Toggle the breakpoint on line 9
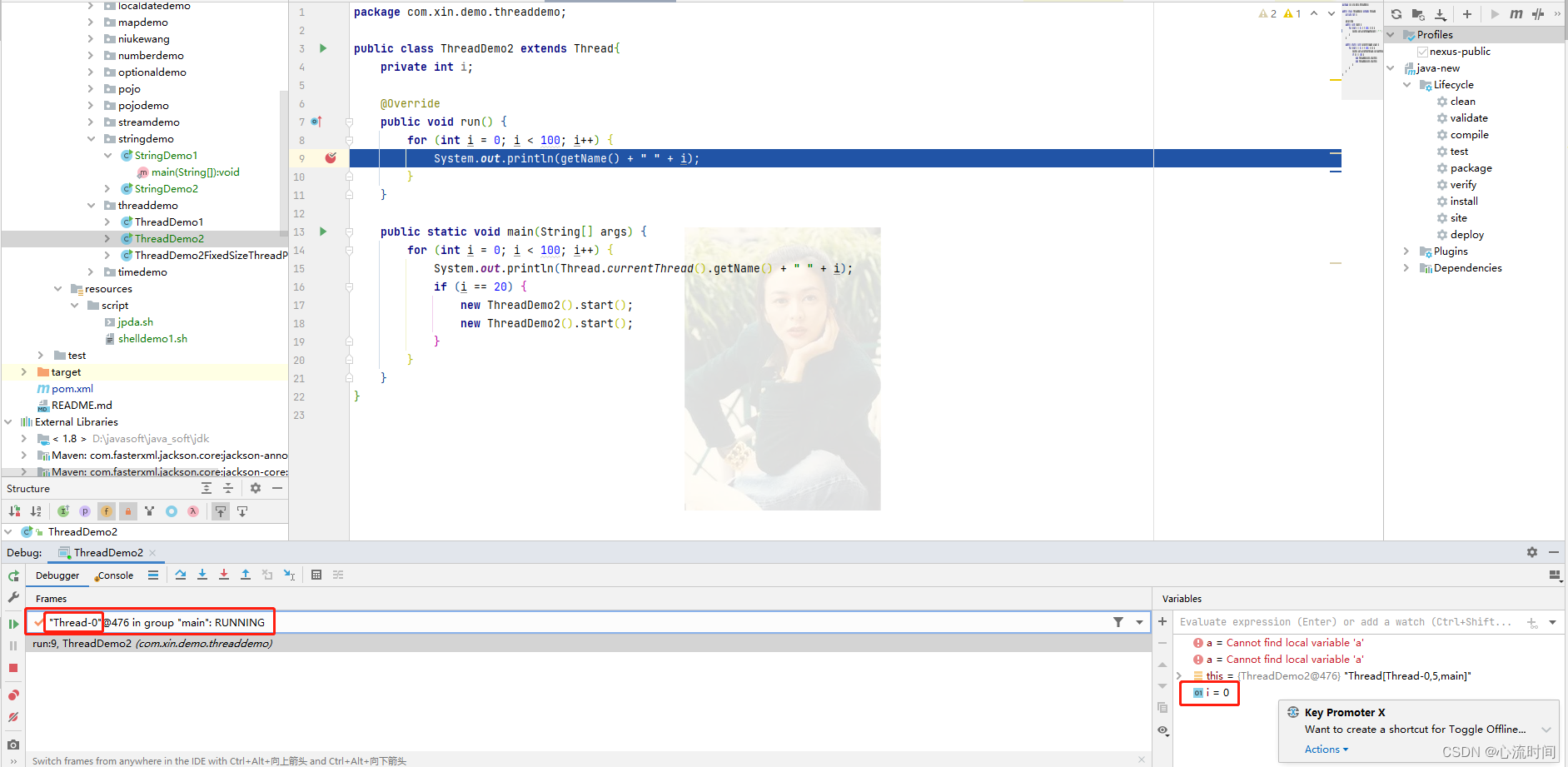The width and height of the screenshot is (1568, 767). click(x=331, y=158)
